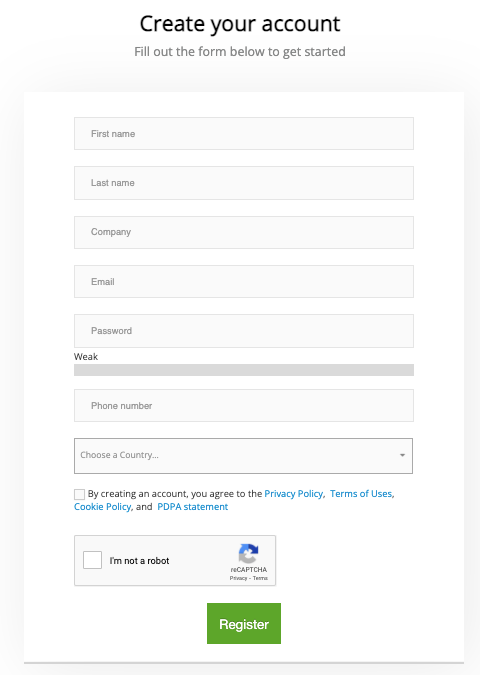
Task: Focus the Last name input field
Action: pos(244,183)
